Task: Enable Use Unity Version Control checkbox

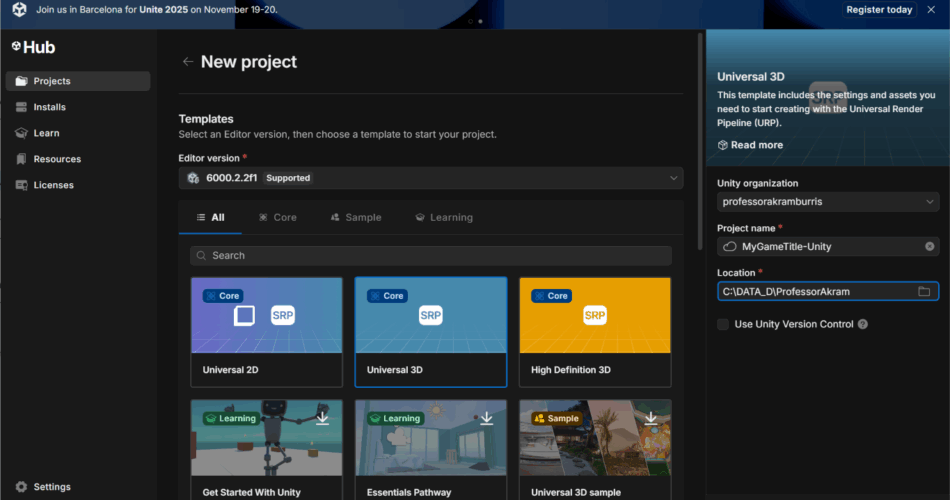Action: point(723,324)
